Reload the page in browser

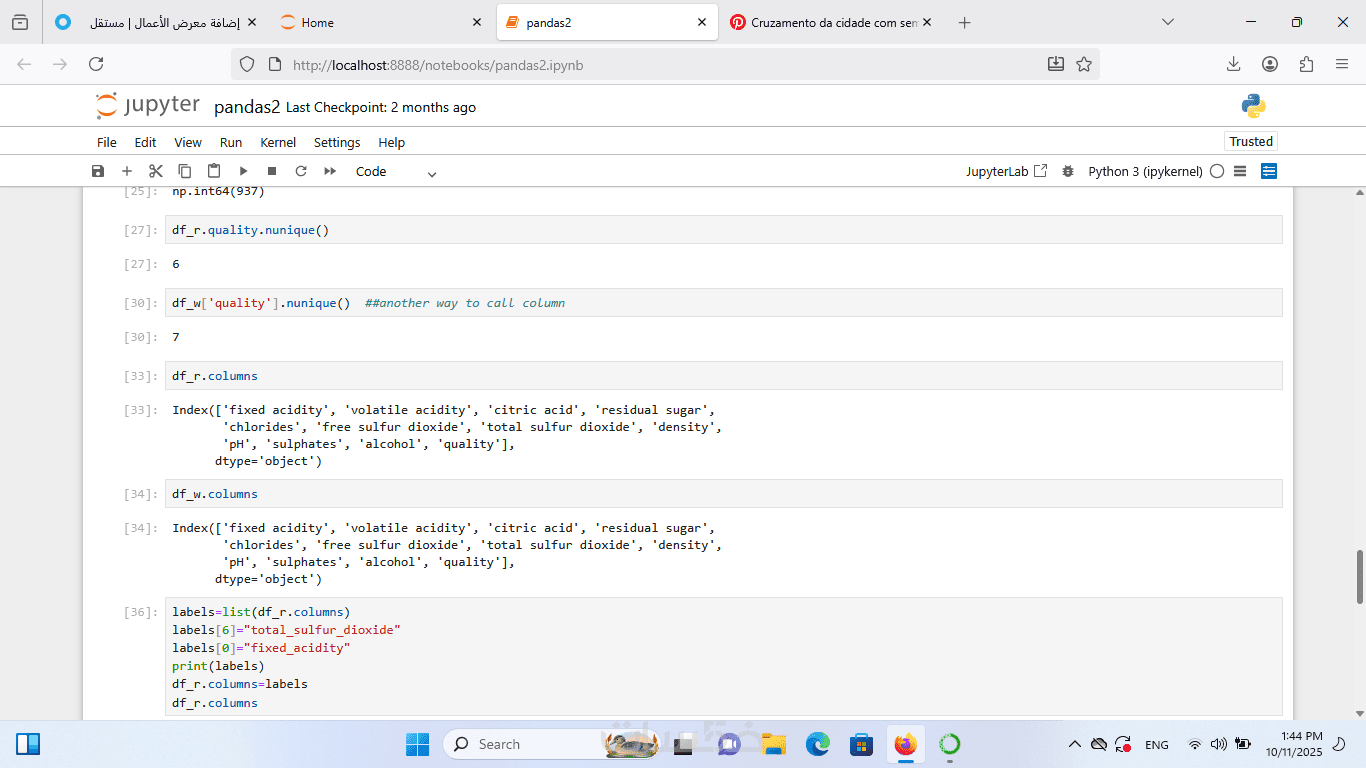coord(96,64)
